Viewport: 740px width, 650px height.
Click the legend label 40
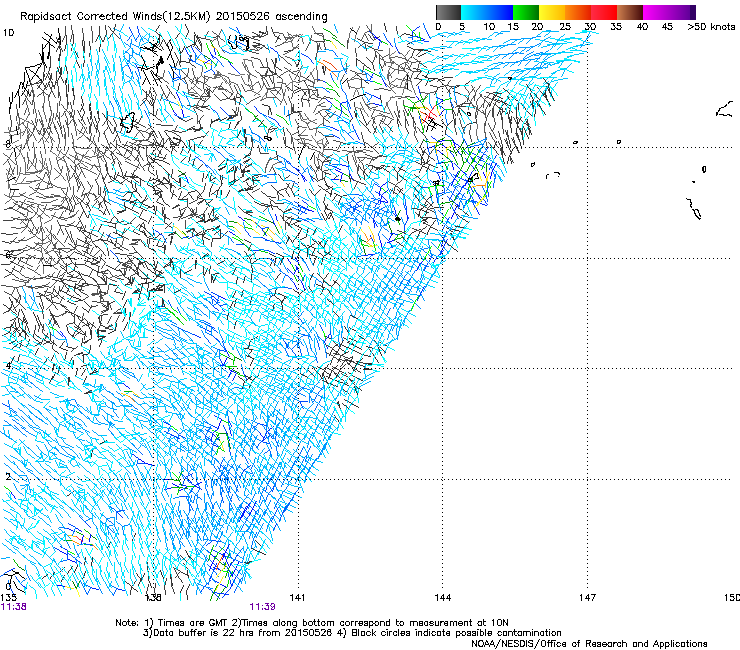642,26
